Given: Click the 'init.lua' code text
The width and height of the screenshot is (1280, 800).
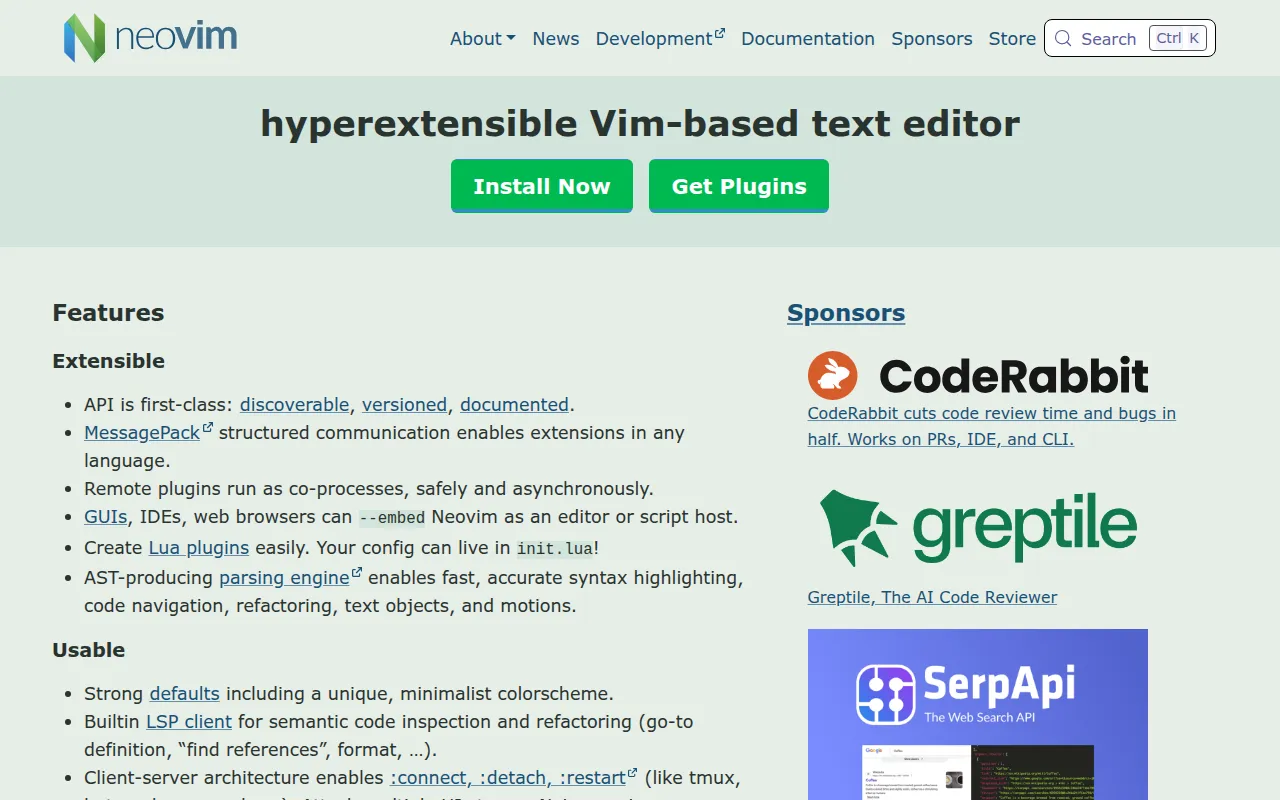Looking at the screenshot, I should (555, 548).
